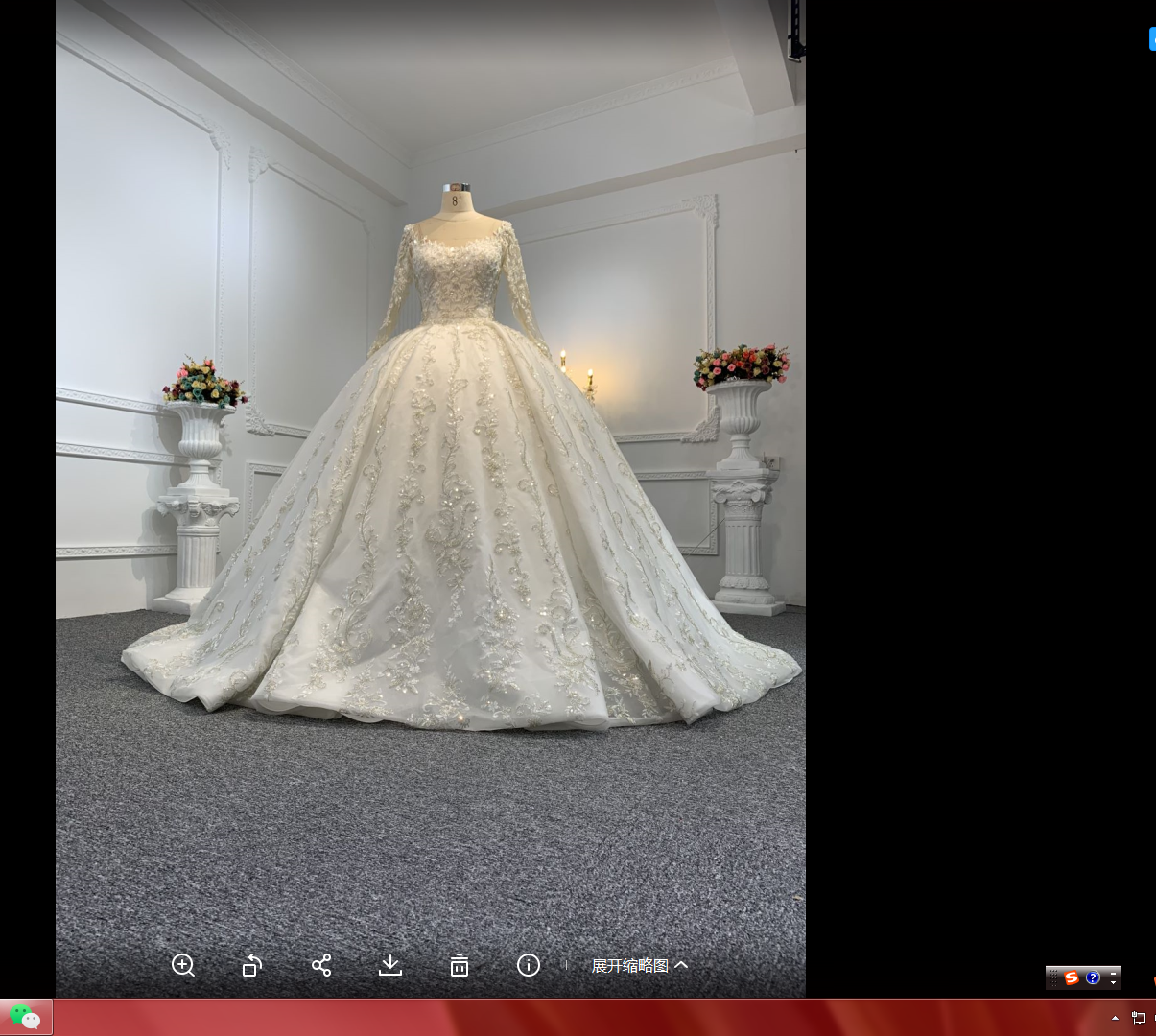Expand the thumbnail strip with the chevron
1156x1036 pixels.
click(681, 965)
